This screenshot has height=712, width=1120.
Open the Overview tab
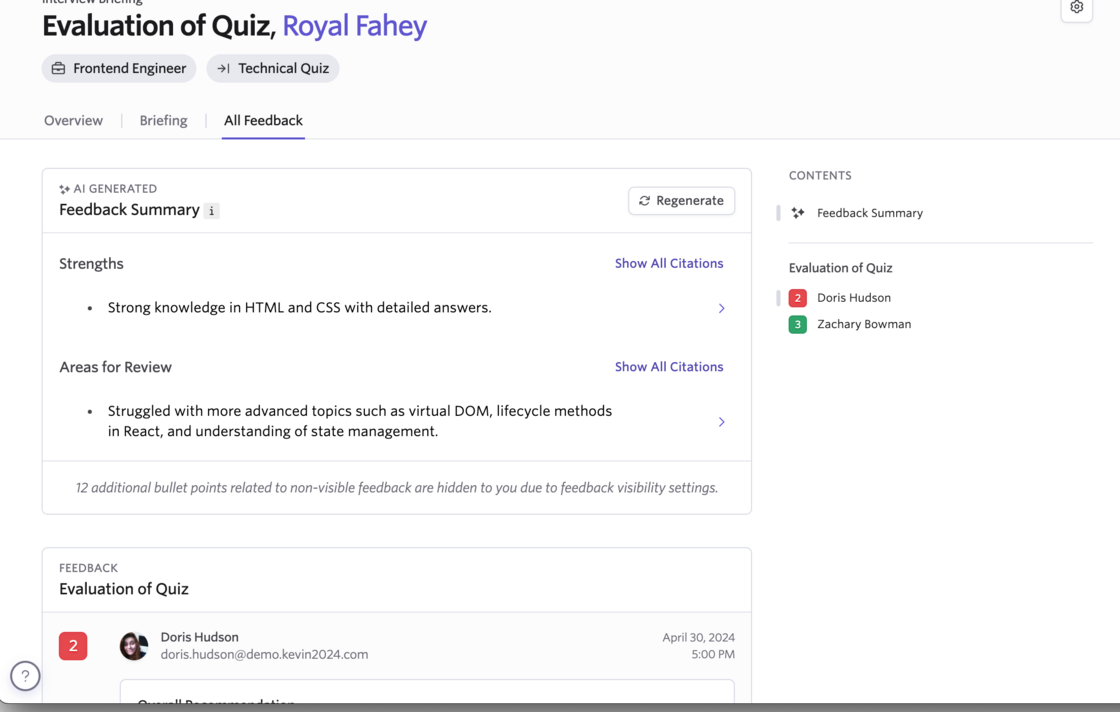point(73,120)
